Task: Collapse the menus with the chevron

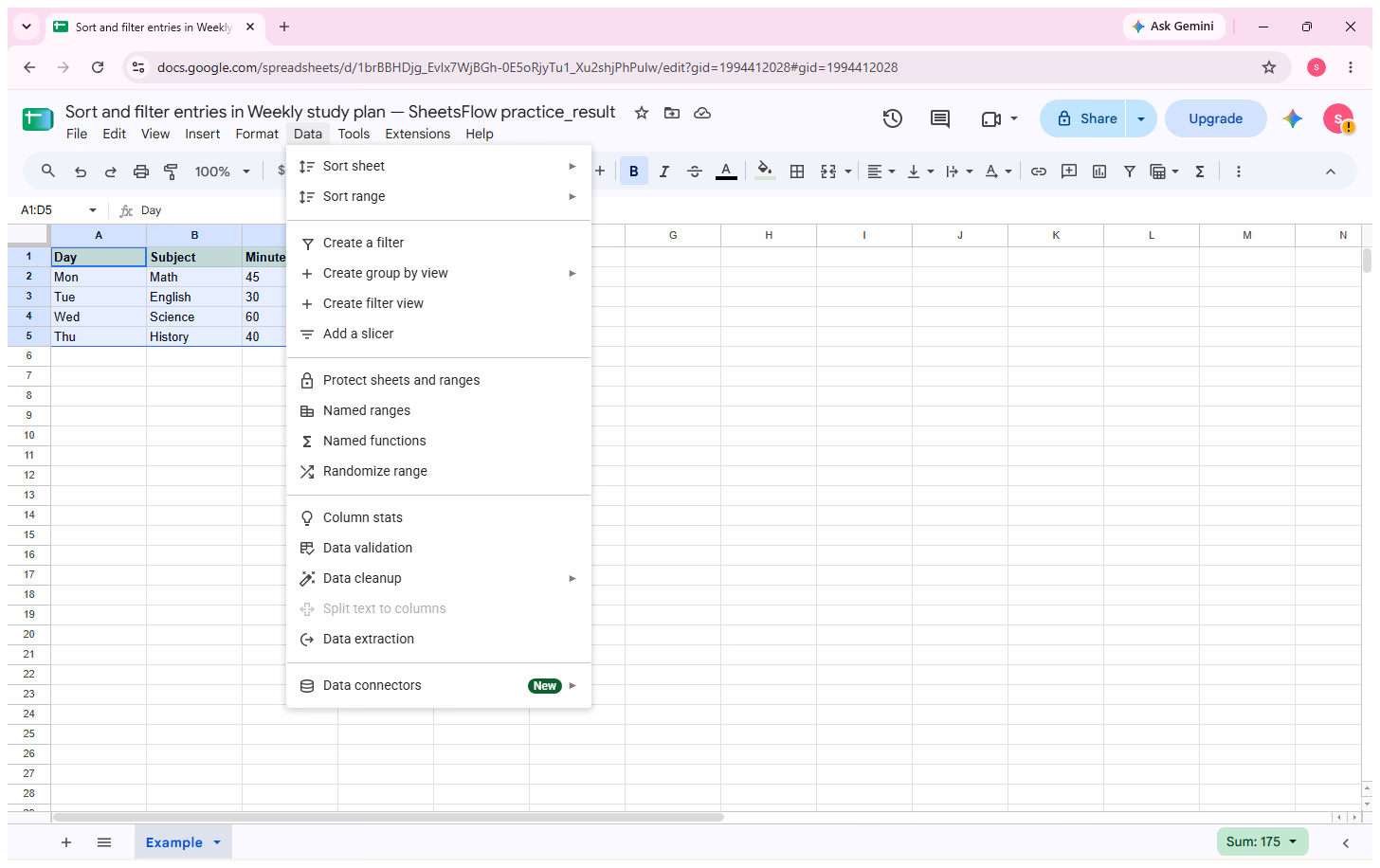Action: (1331, 172)
